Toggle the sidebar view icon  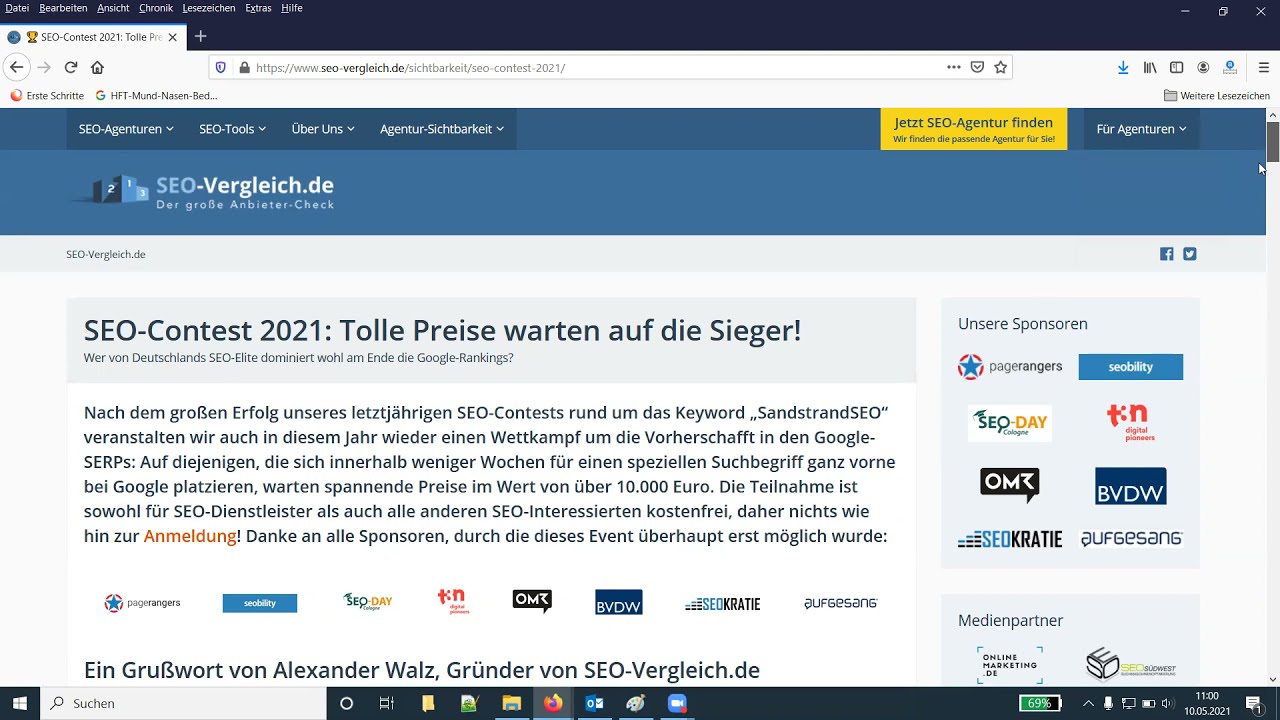(x=1177, y=67)
